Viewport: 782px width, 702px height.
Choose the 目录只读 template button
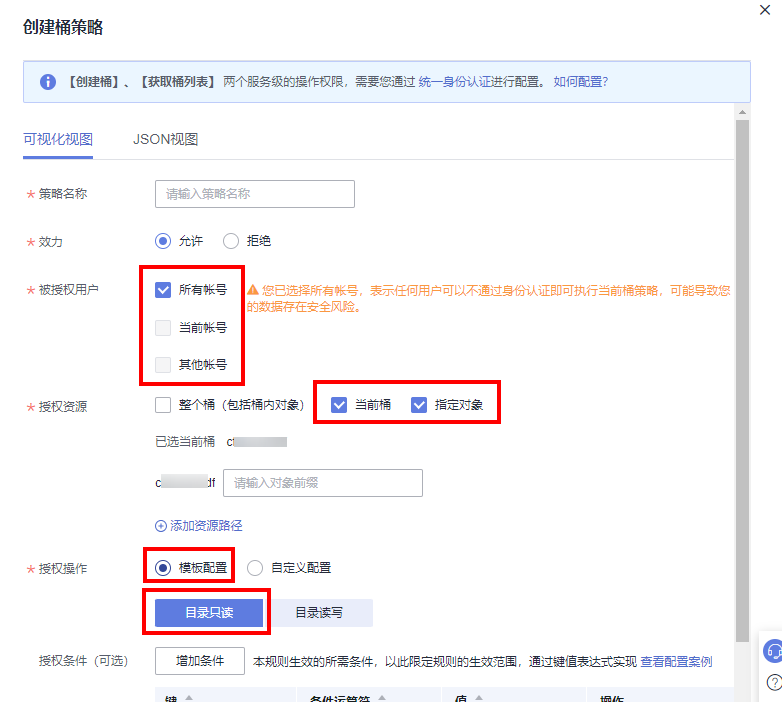pos(209,613)
